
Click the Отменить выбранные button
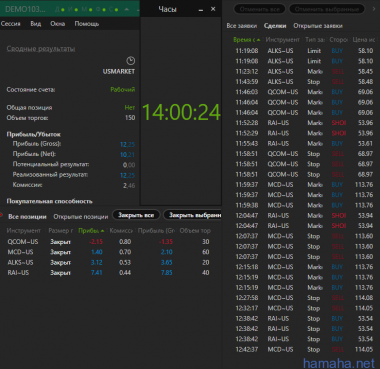tap(327, 9)
